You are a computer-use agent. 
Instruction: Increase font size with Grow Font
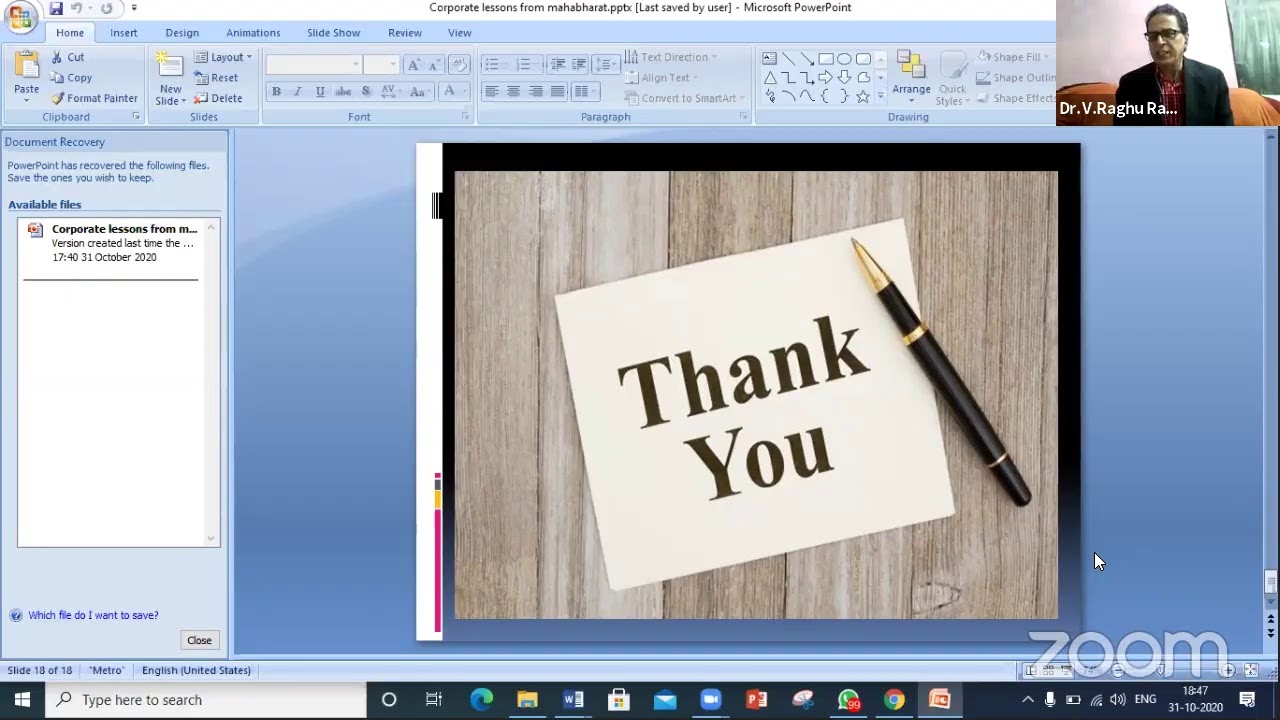(415, 65)
